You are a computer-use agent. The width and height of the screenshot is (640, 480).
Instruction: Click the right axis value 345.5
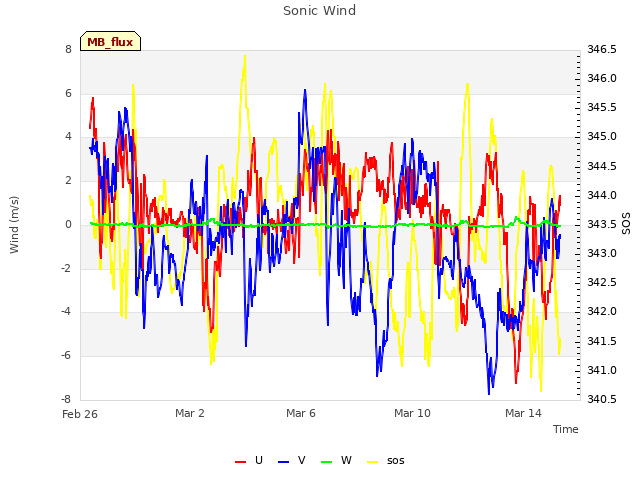[x=602, y=108]
